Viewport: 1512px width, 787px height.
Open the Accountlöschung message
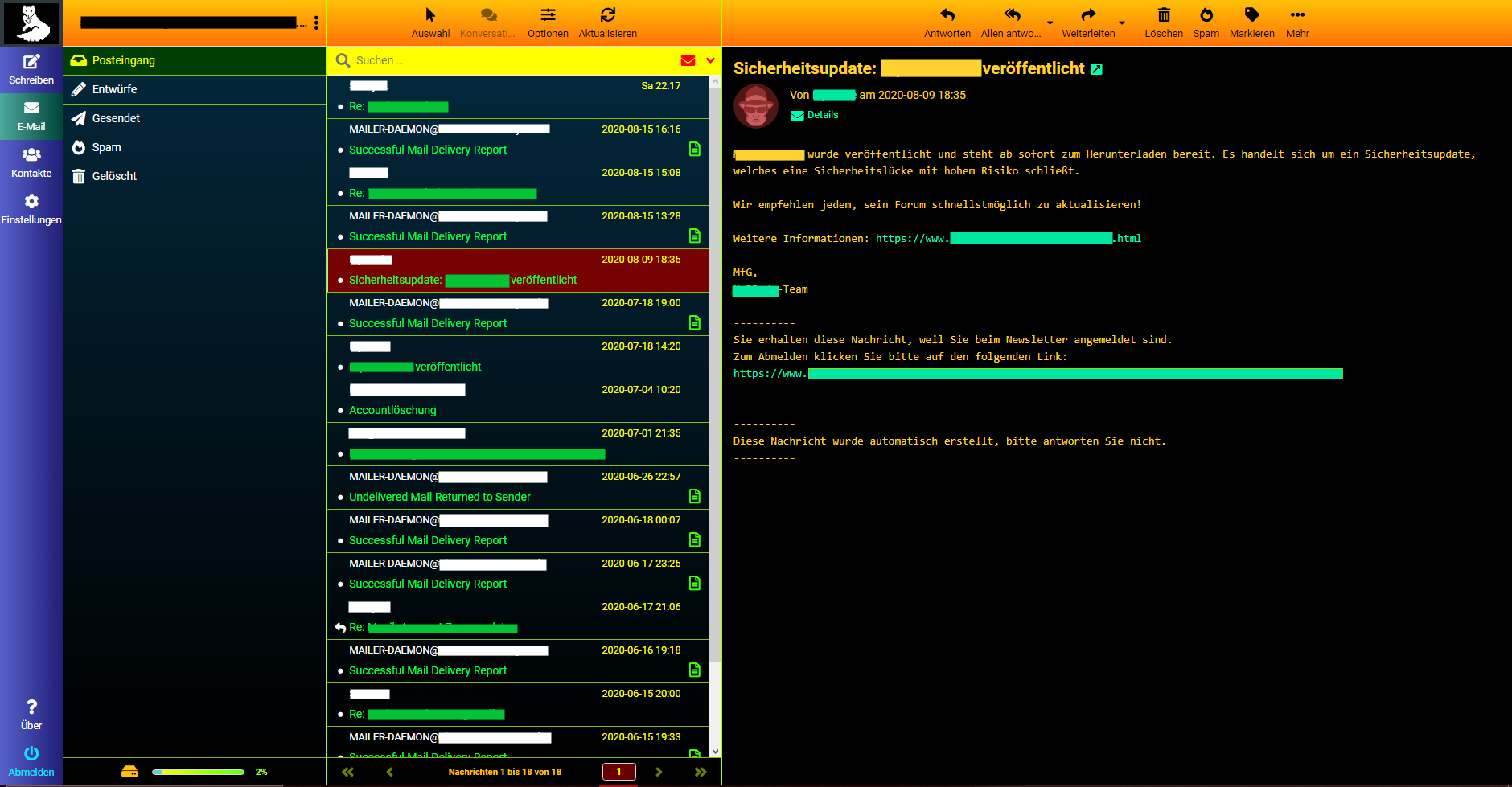[x=392, y=410]
